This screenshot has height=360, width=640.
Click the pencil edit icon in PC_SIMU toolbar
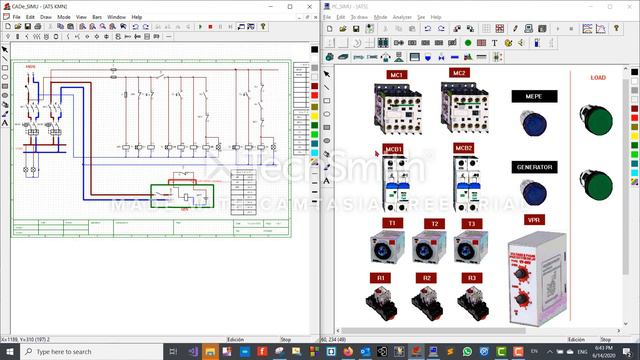(x=515, y=29)
